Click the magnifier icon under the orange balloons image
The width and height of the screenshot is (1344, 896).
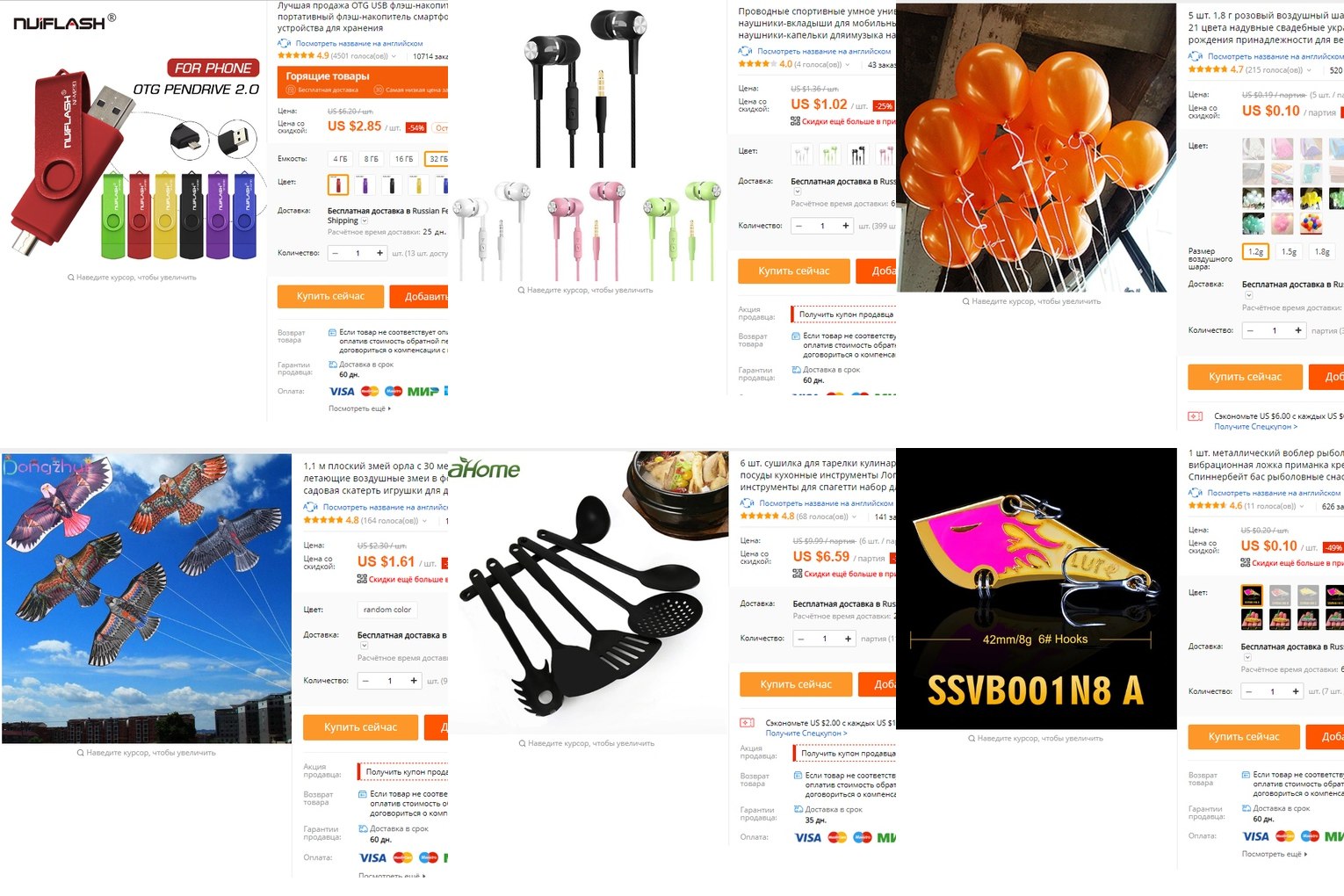pyautogui.click(x=966, y=301)
